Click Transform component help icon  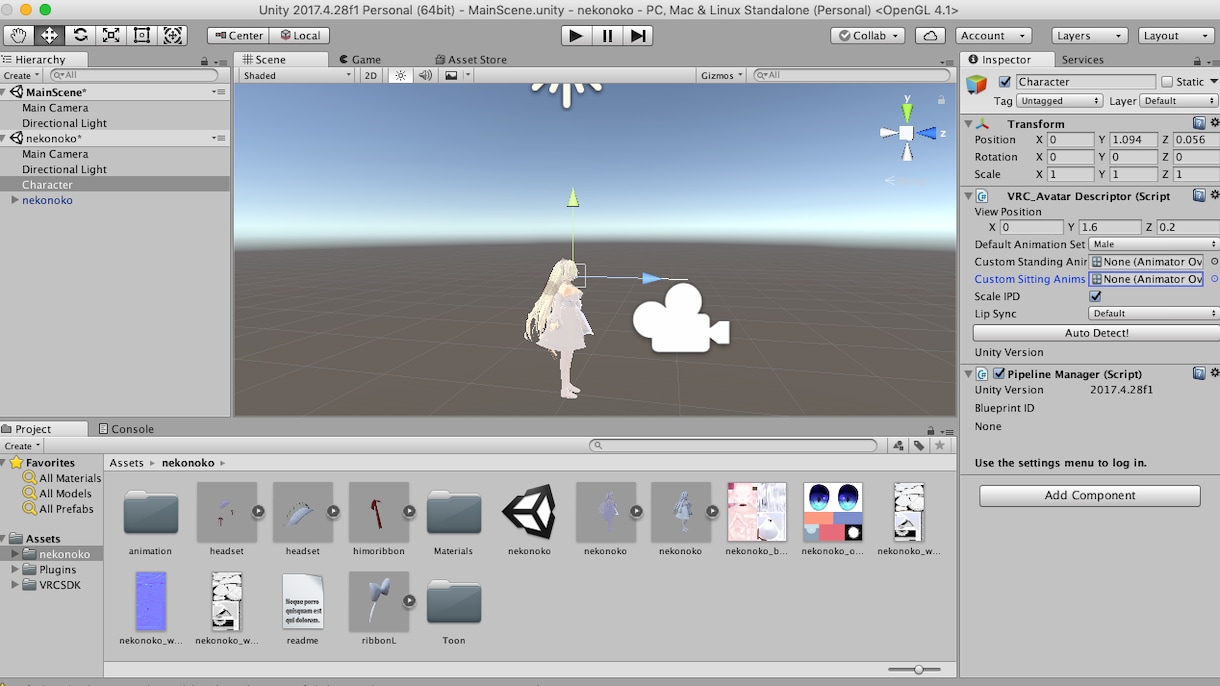pyautogui.click(x=1199, y=123)
